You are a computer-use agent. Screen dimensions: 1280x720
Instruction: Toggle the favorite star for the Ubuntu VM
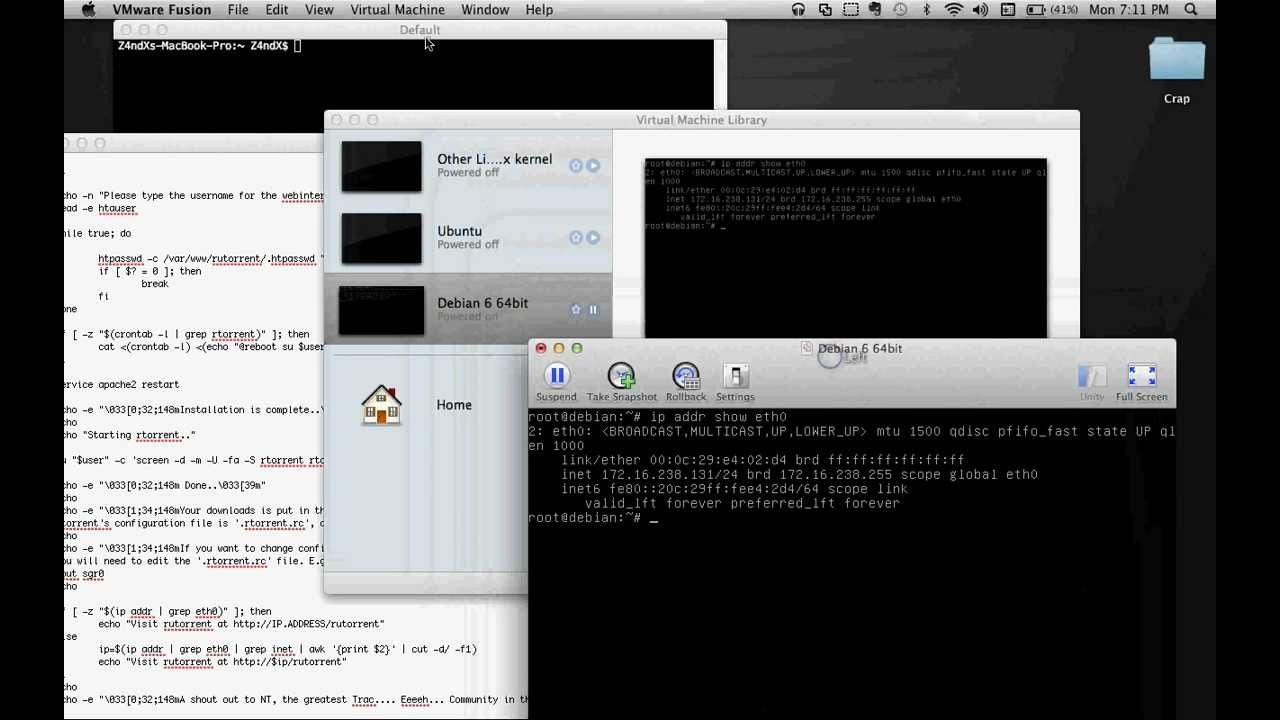576,238
